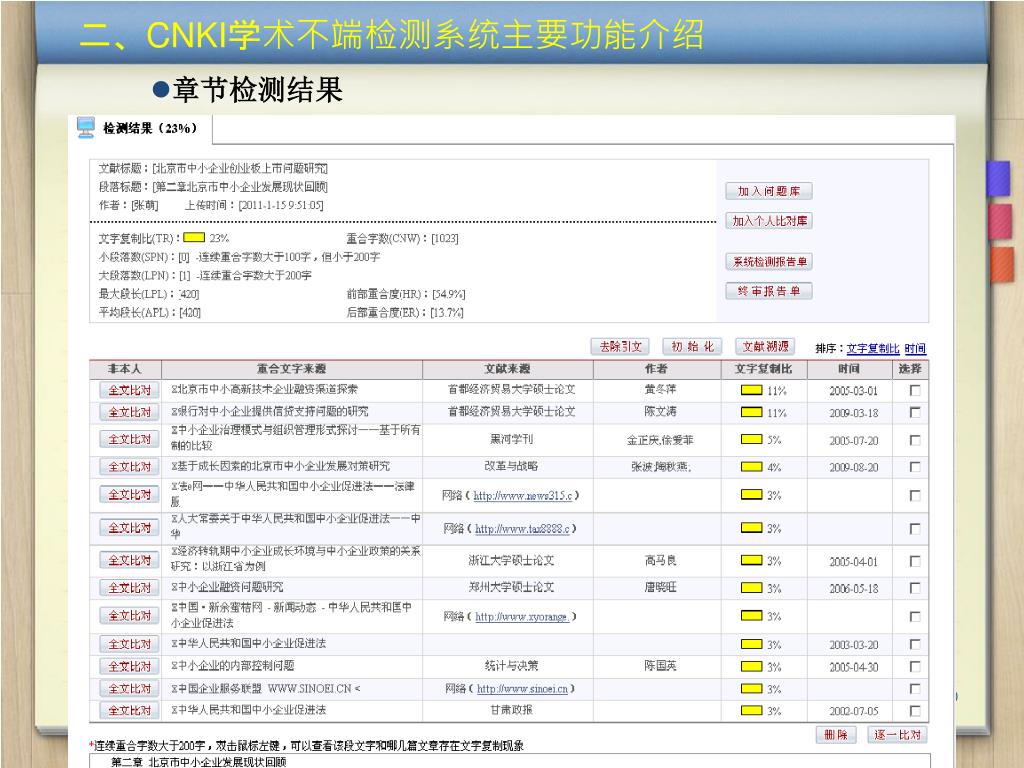This screenshot has height=768, width=1024.
Task: Select the checkbox for the 改革与战略 row
Action: point(915,467)
